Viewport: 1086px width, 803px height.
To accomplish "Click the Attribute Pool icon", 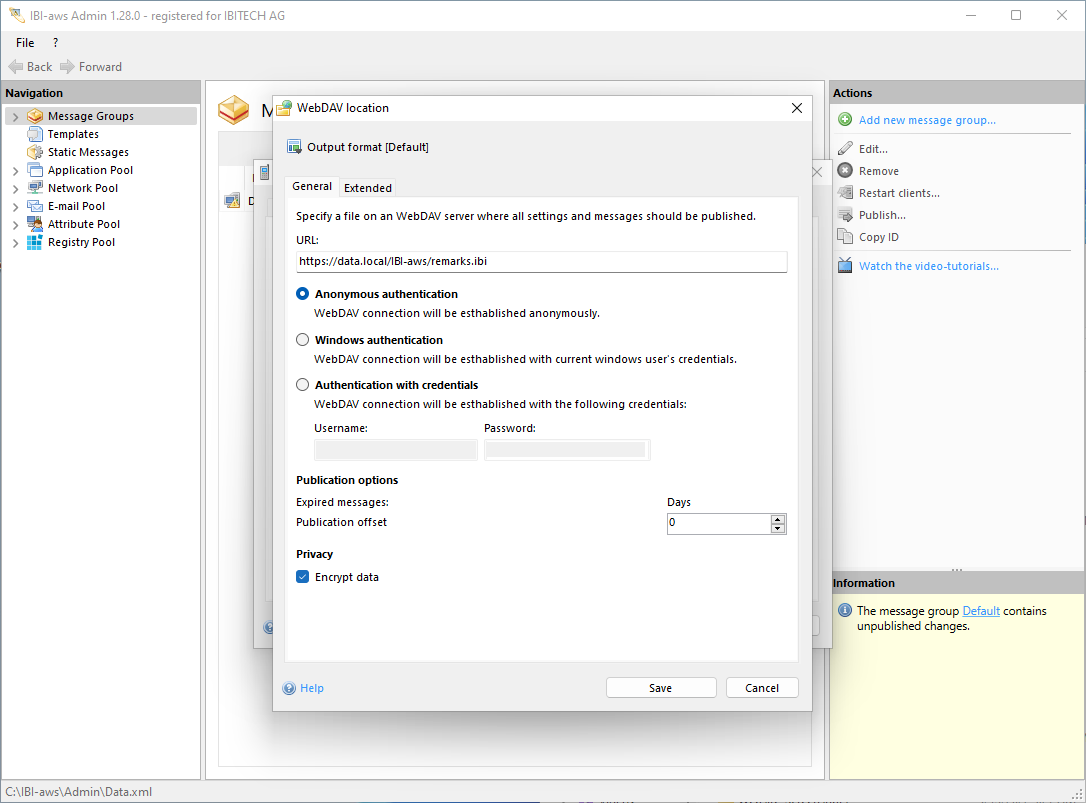I will pos(35,224).
